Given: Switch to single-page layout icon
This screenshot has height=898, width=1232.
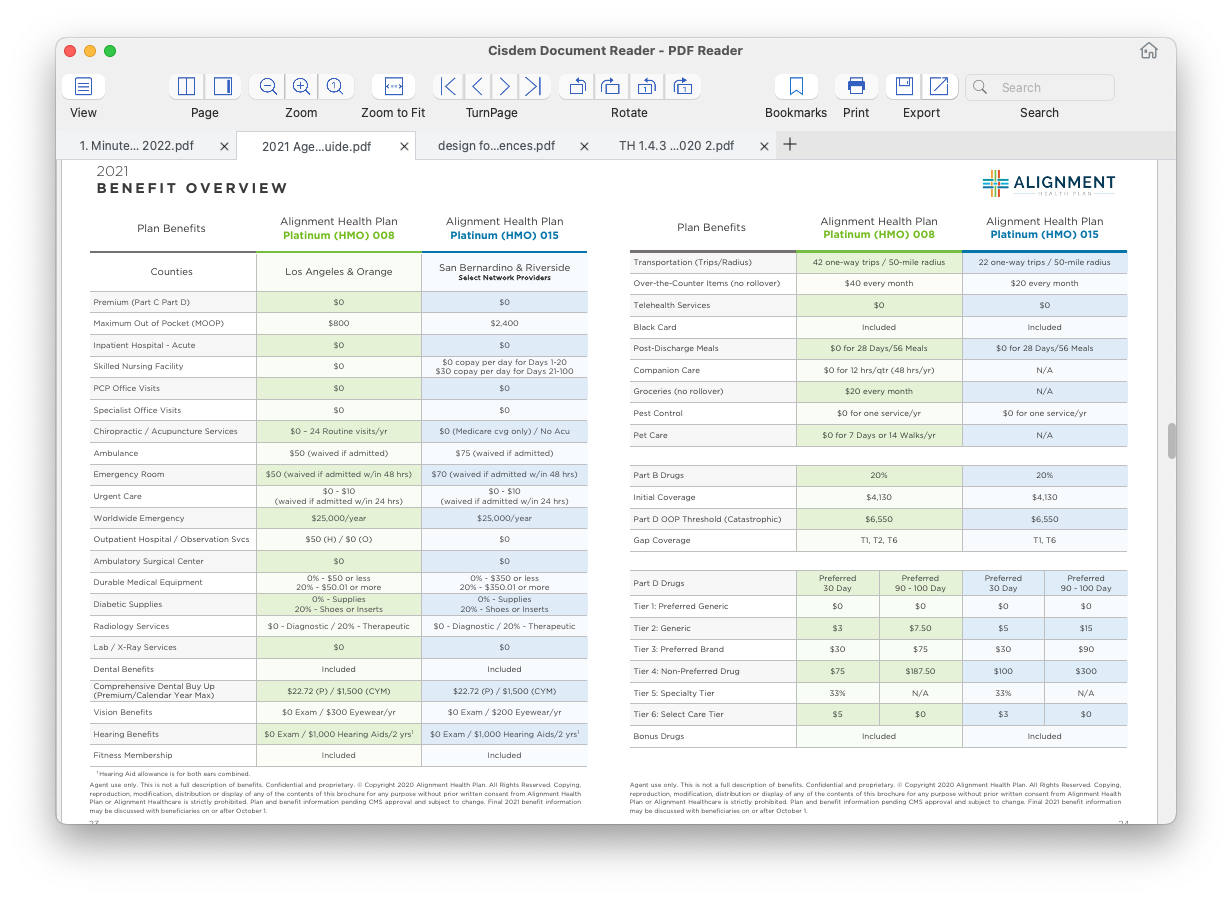Looking at the screenshot, I should pos(223,86).
